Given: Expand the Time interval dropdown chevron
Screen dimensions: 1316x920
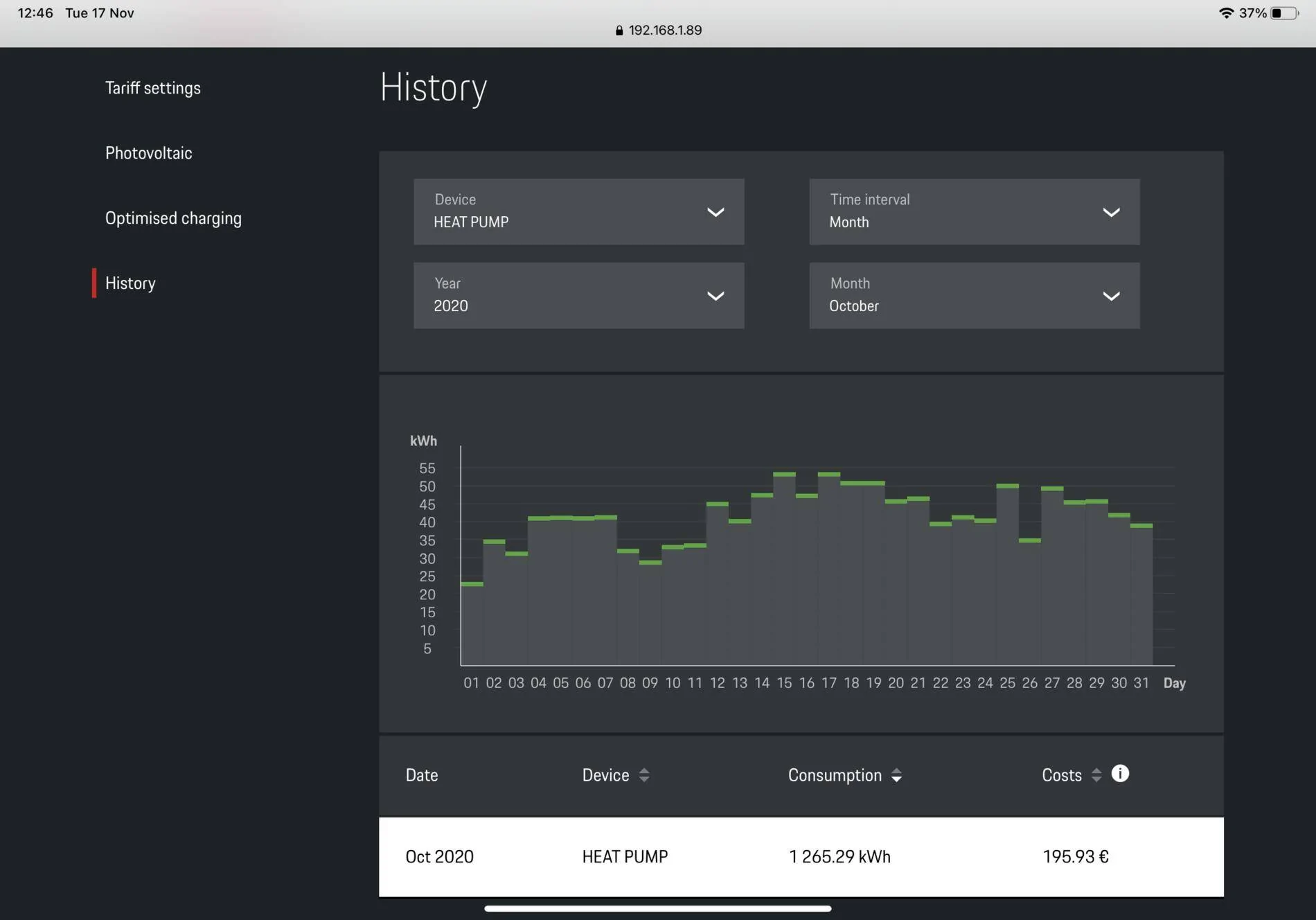Looking at the screenshot, I should (1111, 212).
